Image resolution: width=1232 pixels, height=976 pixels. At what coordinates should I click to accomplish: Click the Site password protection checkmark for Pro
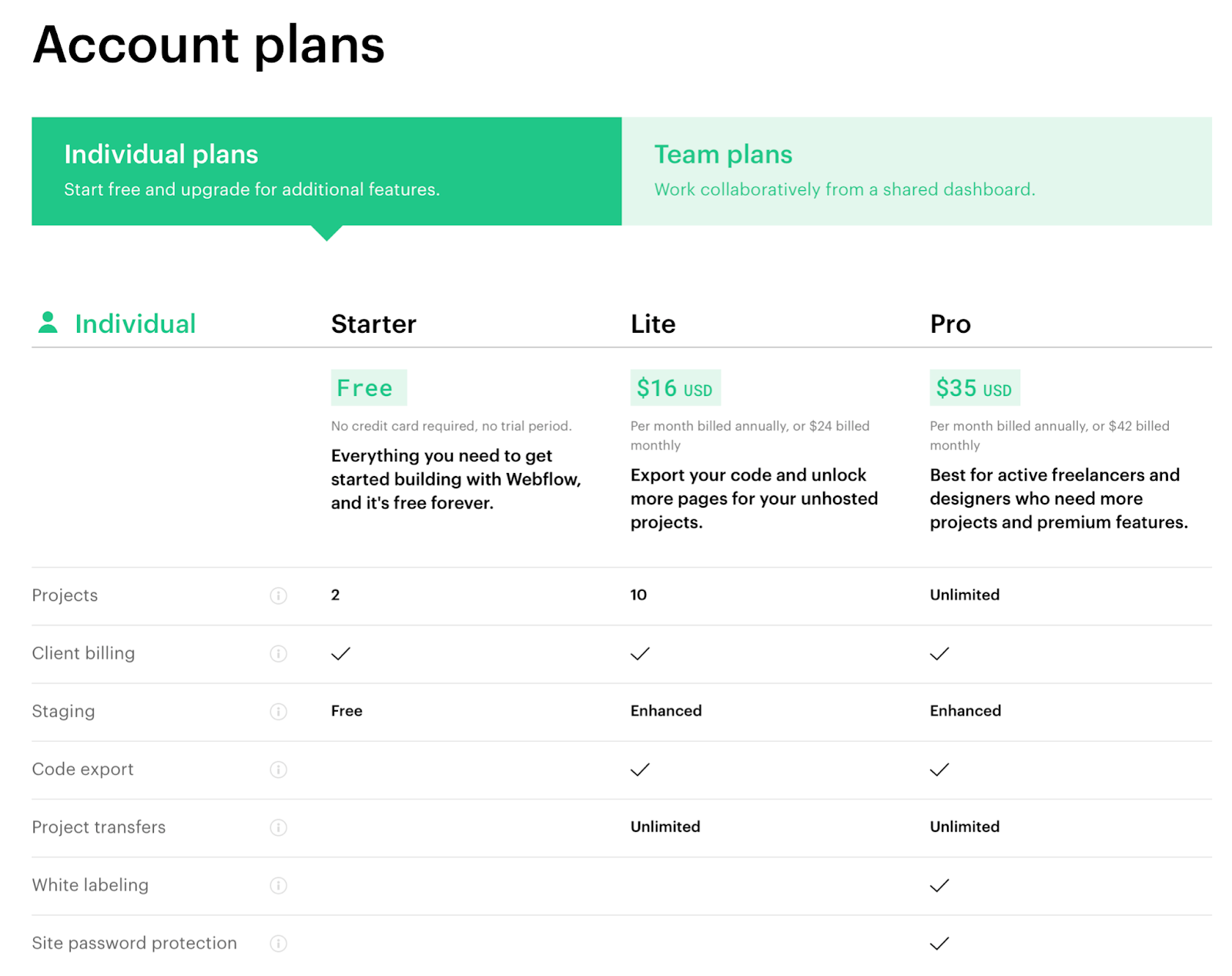939,943
